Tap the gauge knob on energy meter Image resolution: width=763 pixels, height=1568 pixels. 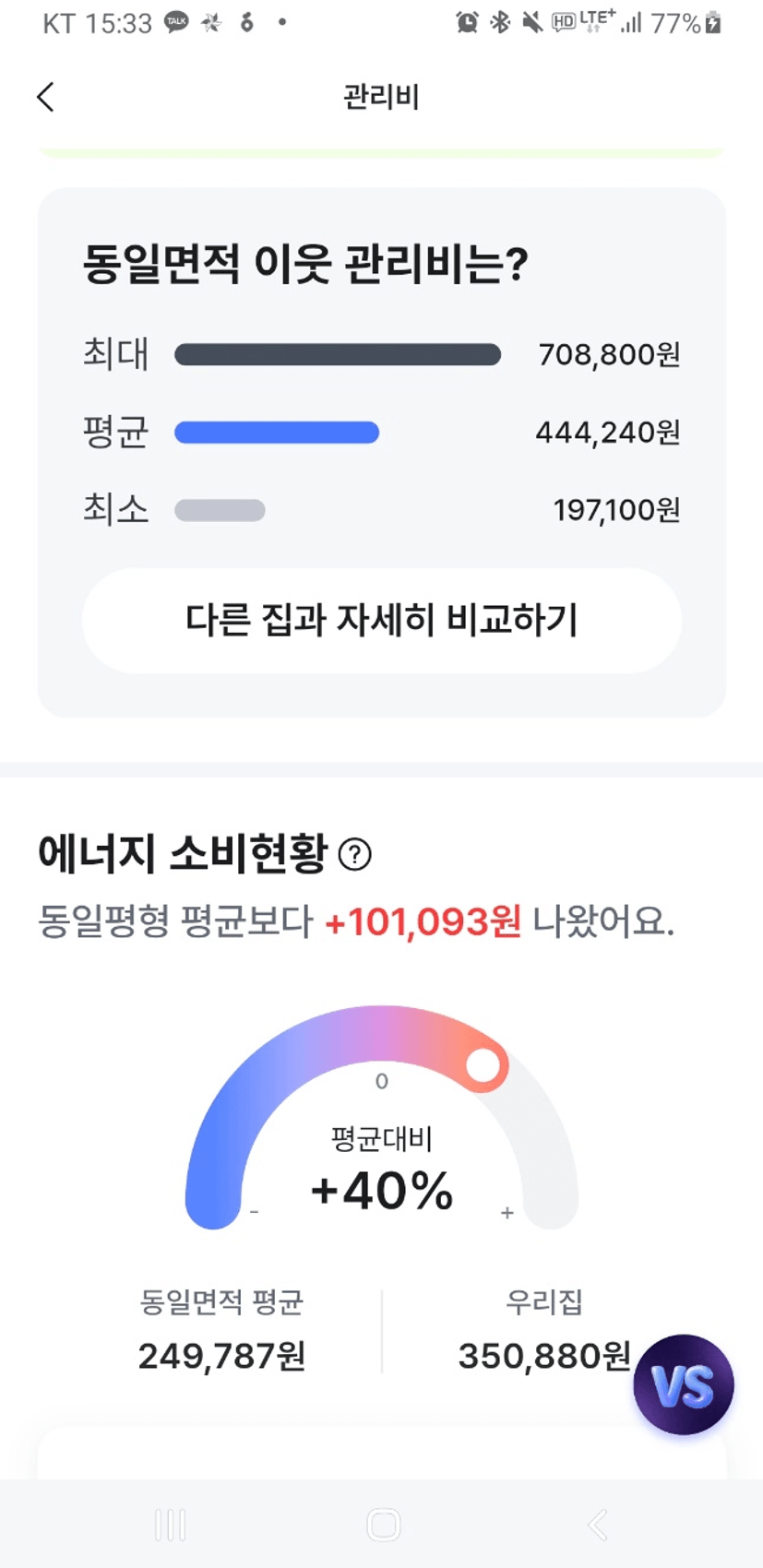coord(483,1065)
